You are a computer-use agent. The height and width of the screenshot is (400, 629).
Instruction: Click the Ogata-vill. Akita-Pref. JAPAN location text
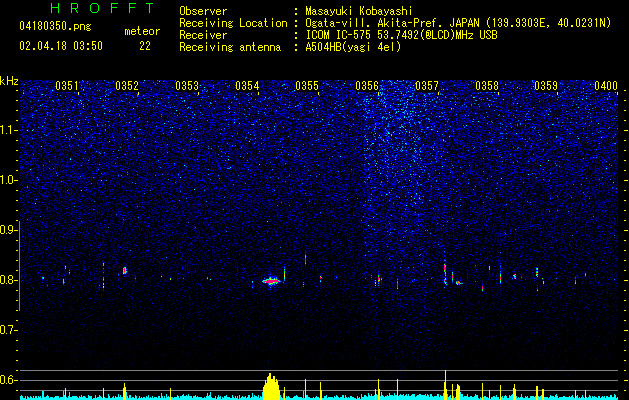pyautogui.click(x=458, y=23)
